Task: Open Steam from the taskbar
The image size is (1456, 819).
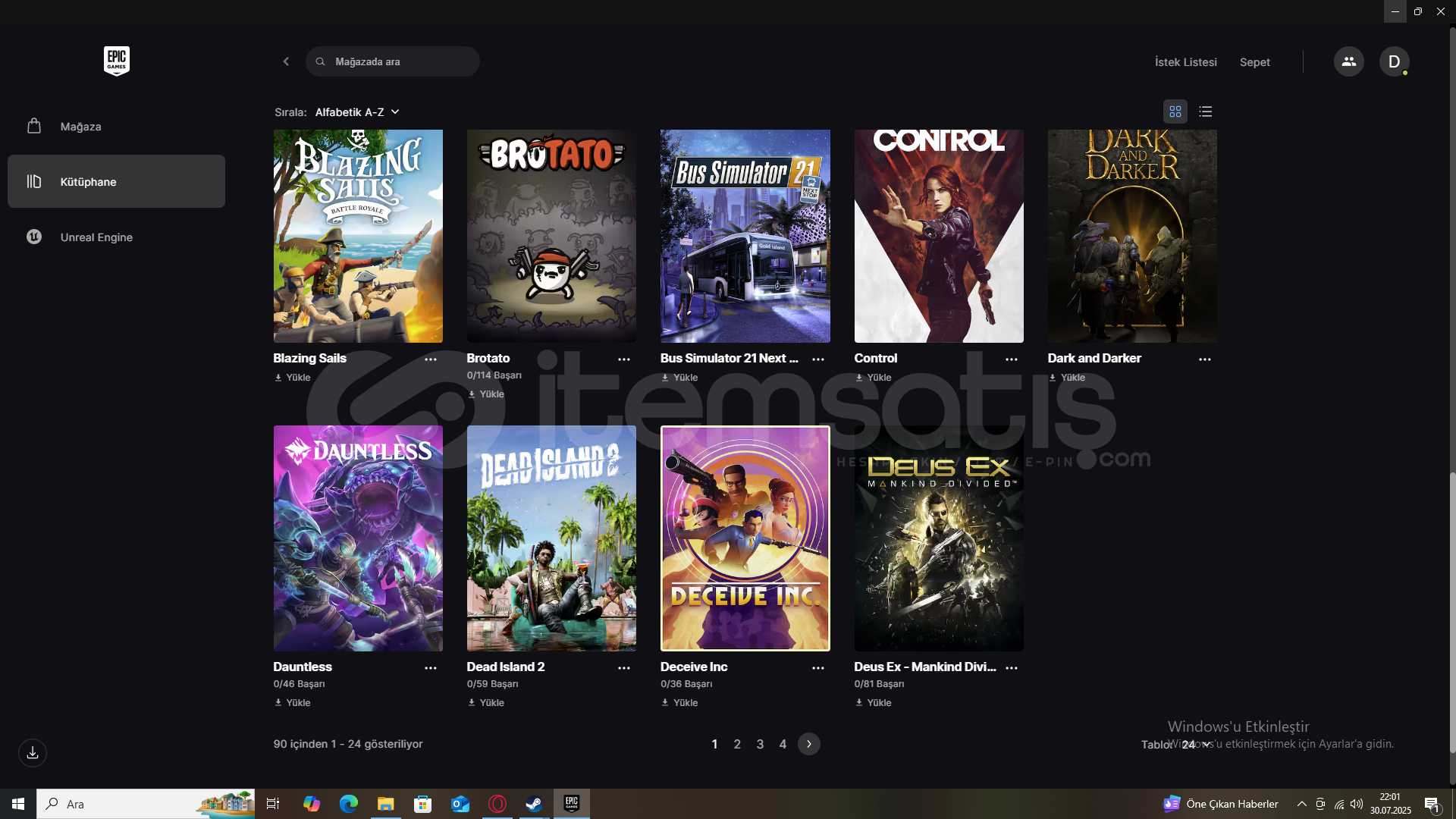Action: [x=535, y=804]
